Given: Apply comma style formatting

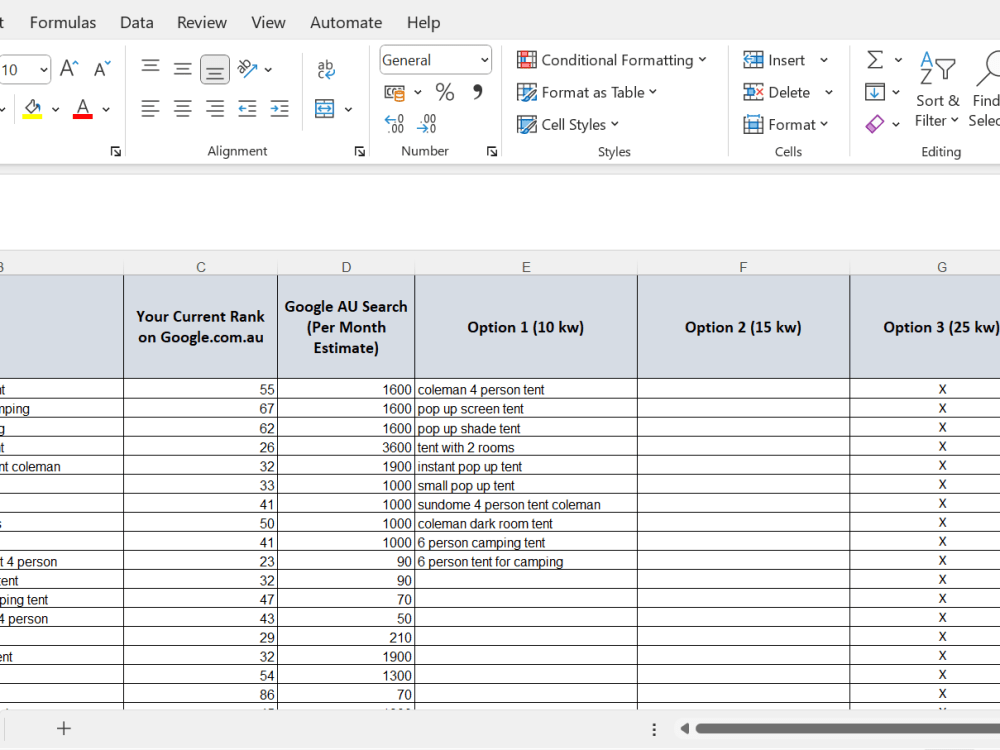Looking at the screenshot, I should 477,92.
